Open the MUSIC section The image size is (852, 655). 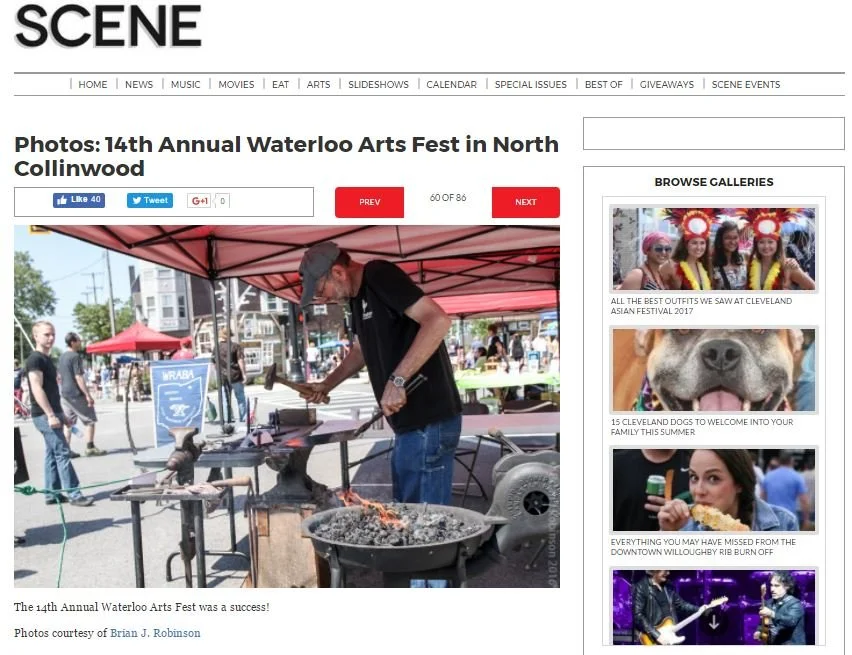pyautogui.click(x=185, y=84)
